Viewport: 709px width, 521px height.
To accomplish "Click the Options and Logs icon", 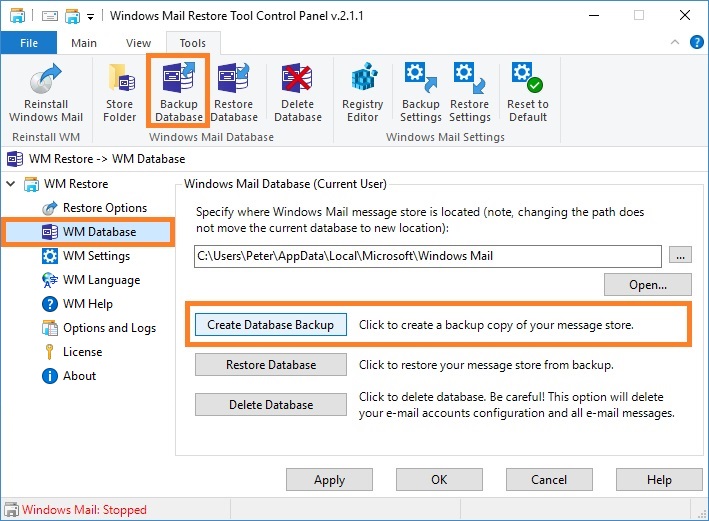I will click(50, 328).
